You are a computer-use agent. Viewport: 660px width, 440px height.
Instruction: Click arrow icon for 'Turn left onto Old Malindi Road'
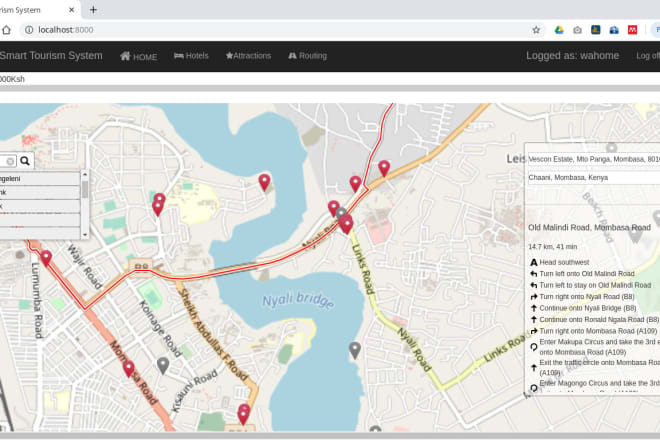click(x=533, y=274)
